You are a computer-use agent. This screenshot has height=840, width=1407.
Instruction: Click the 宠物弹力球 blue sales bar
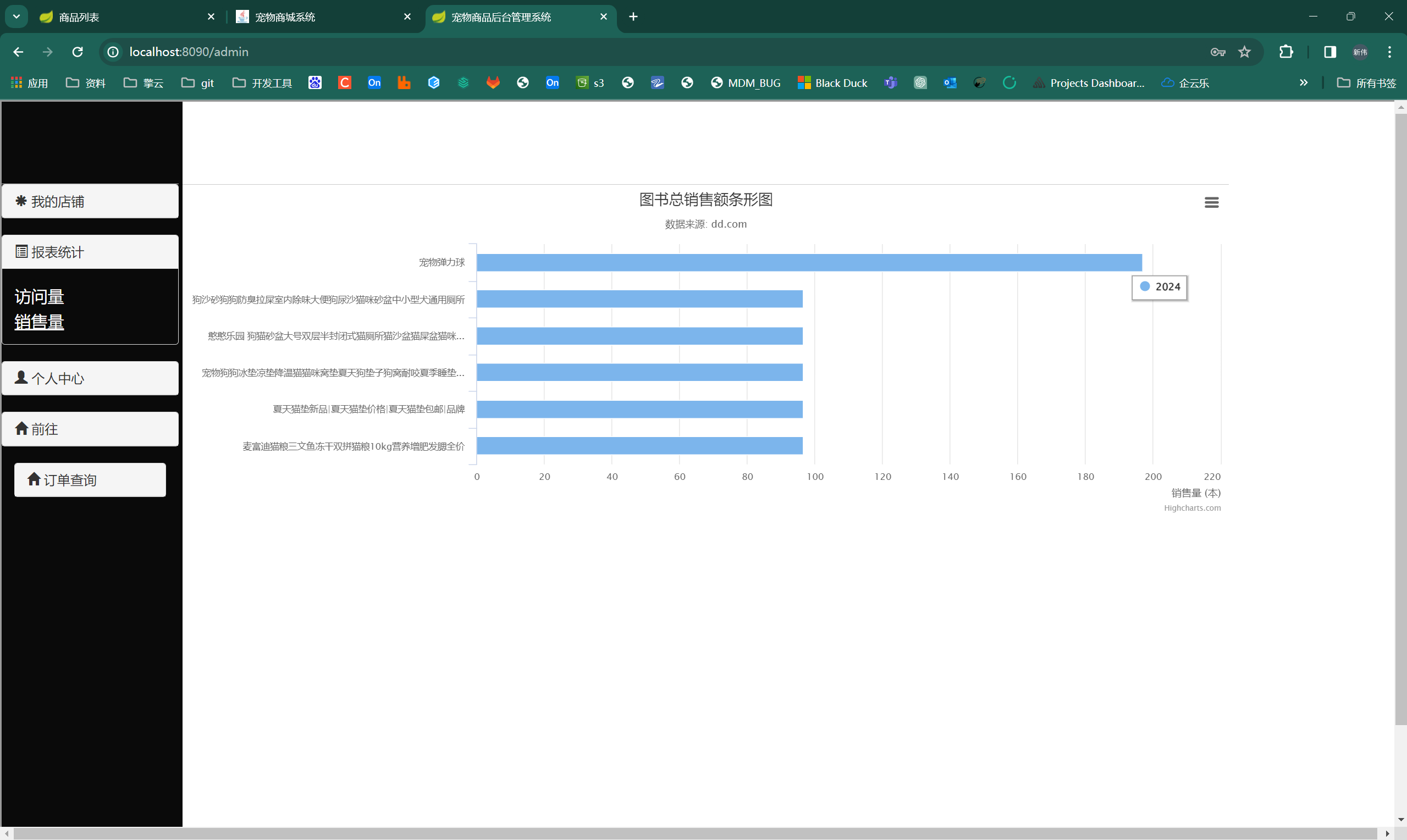[x=809, y=263]
